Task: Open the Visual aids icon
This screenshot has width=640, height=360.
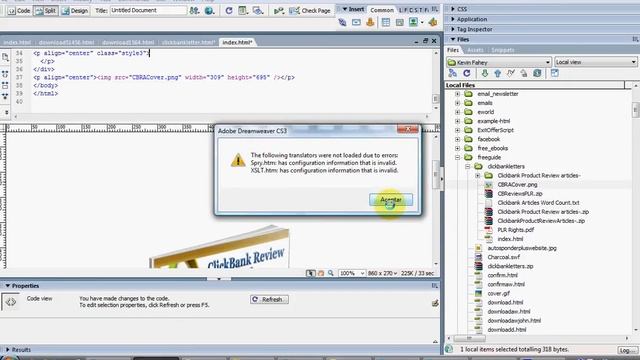Action: (x=258, y=11)
